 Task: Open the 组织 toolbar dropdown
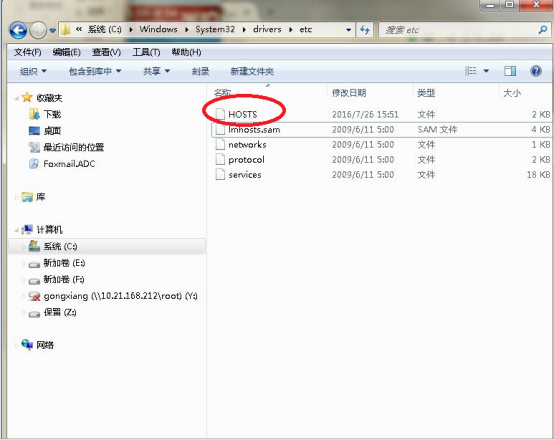coord(33,71)
